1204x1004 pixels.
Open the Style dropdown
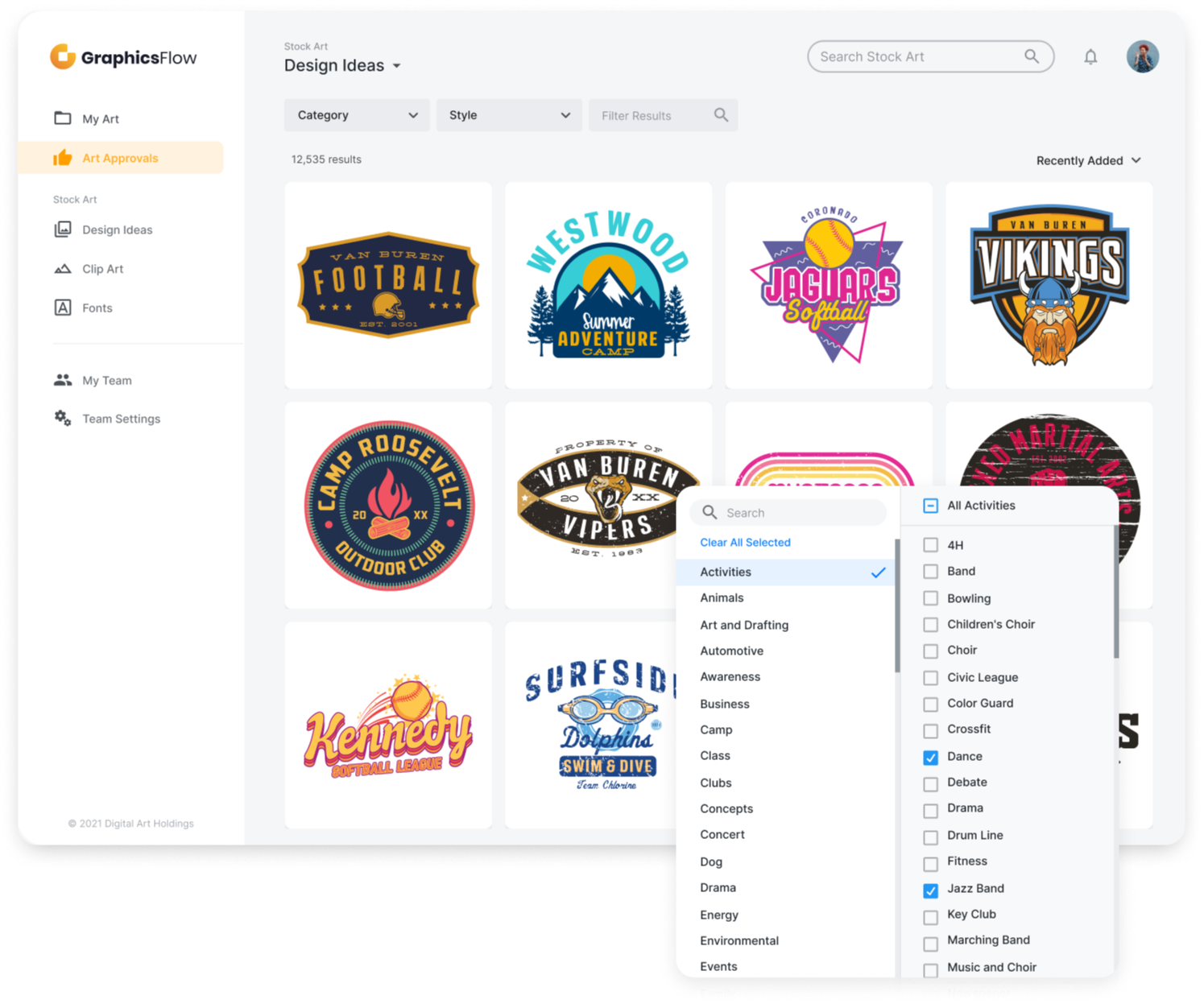(509, 115)
